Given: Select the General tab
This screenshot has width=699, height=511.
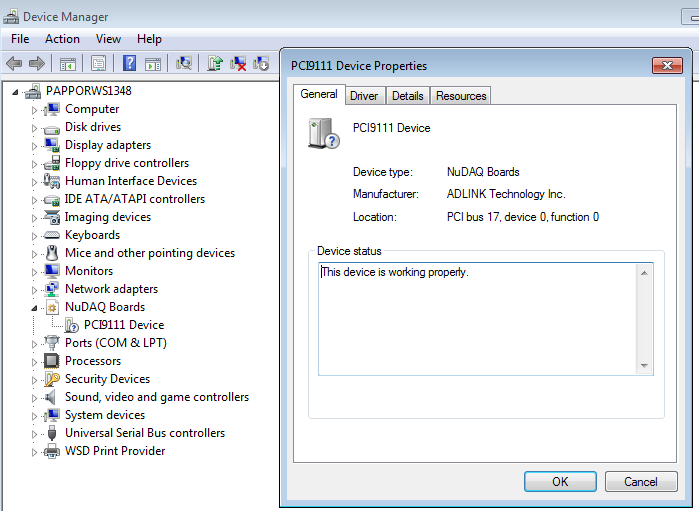Looking at the screenshot, I should 319,94.
